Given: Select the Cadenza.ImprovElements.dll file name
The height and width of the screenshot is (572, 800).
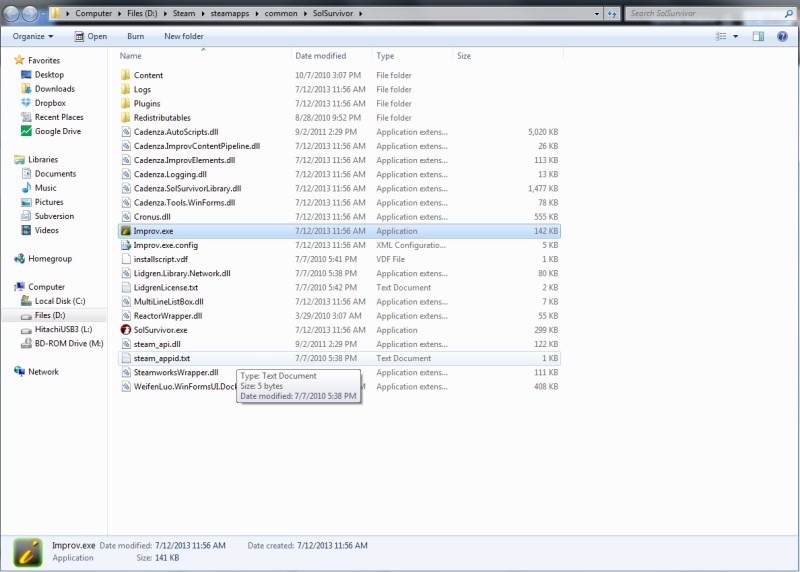Looking at the screenshot, I should [x=185, y=160].
